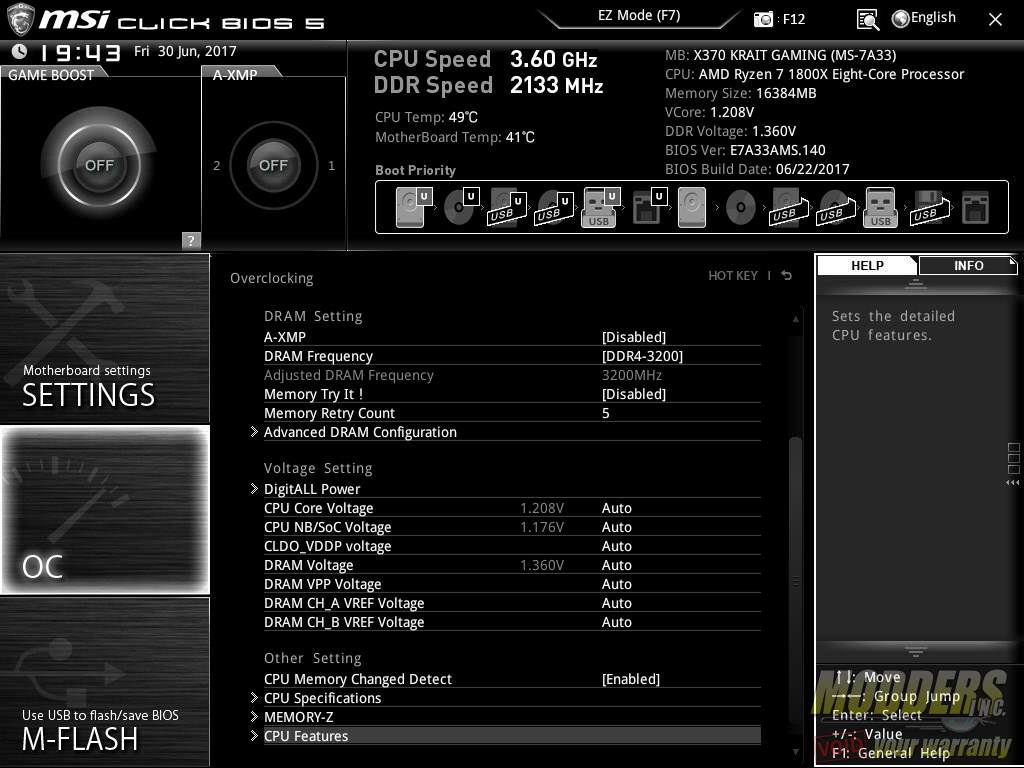Screen dimensions: 1024x768
Task: Select the USB floppy boot device icon
Action: pyautogui.click(x=929, y=208)
